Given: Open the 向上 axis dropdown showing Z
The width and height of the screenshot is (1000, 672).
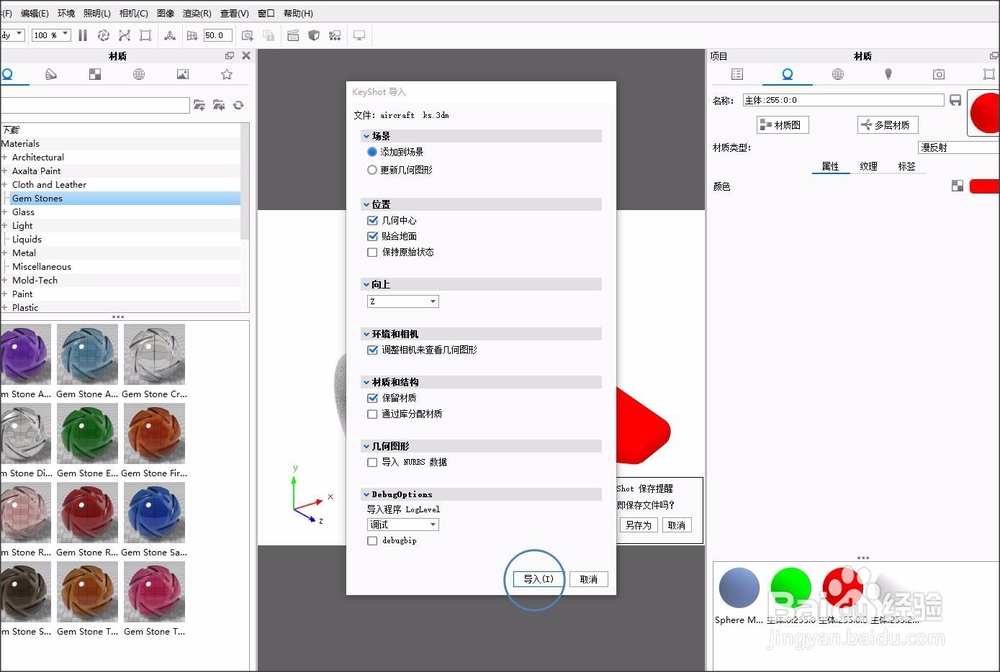Looking at the screenshot, I should [402, 301].
